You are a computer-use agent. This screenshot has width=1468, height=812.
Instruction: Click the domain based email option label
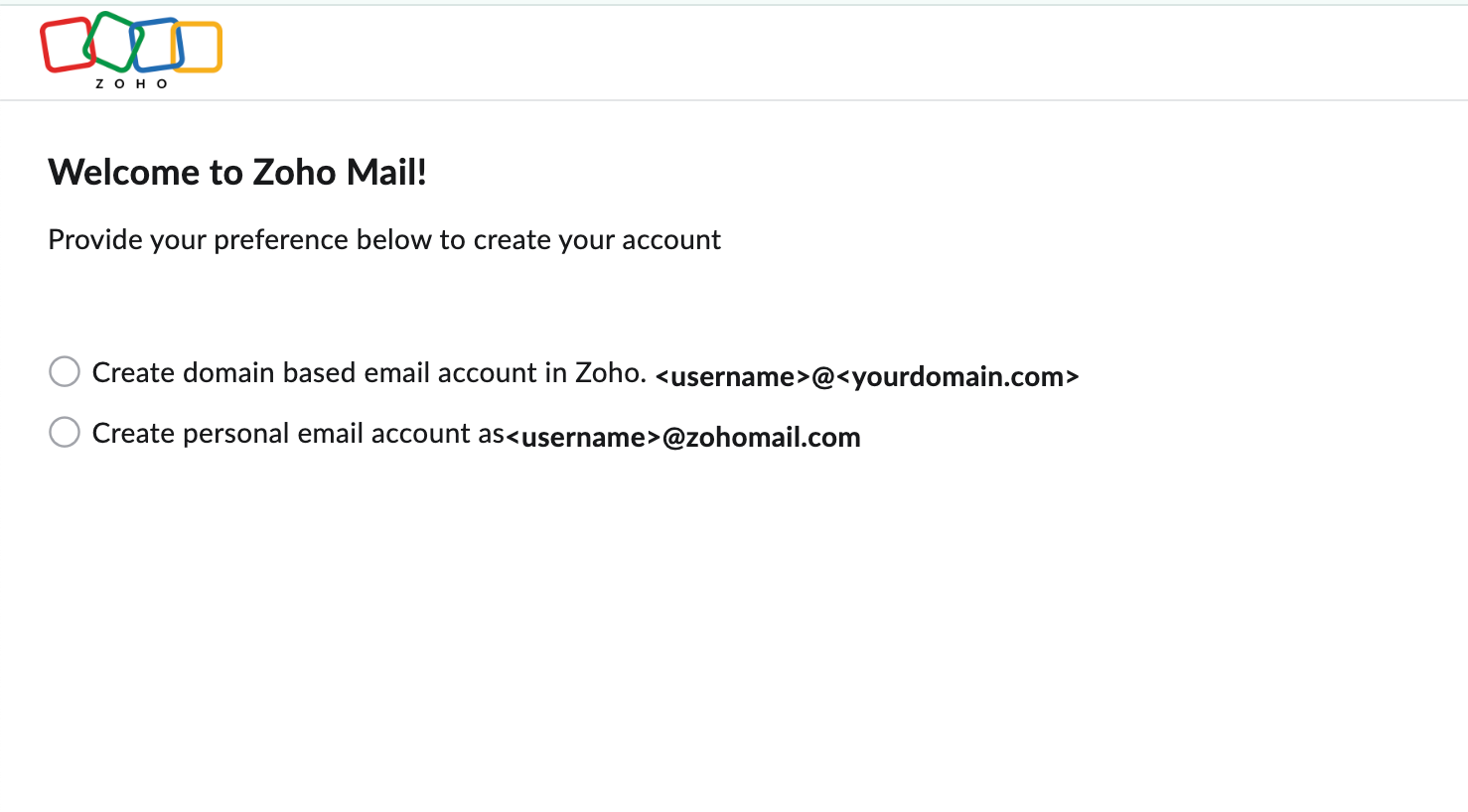(368, 372)
